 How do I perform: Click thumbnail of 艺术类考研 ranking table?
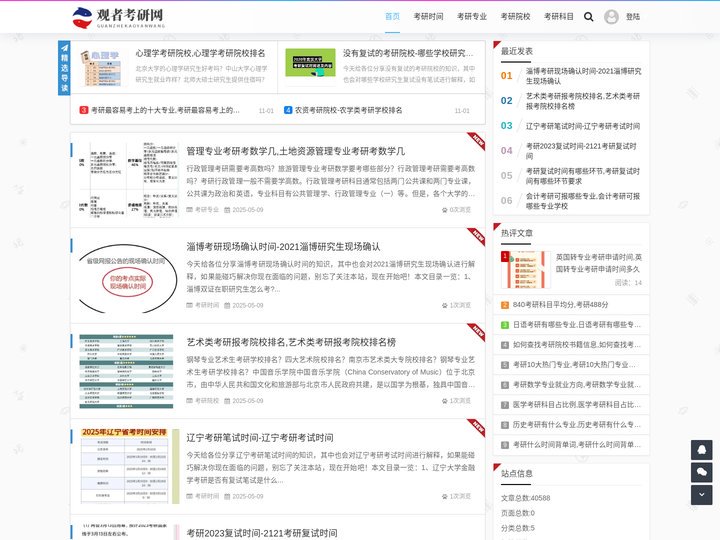[126, 371]
